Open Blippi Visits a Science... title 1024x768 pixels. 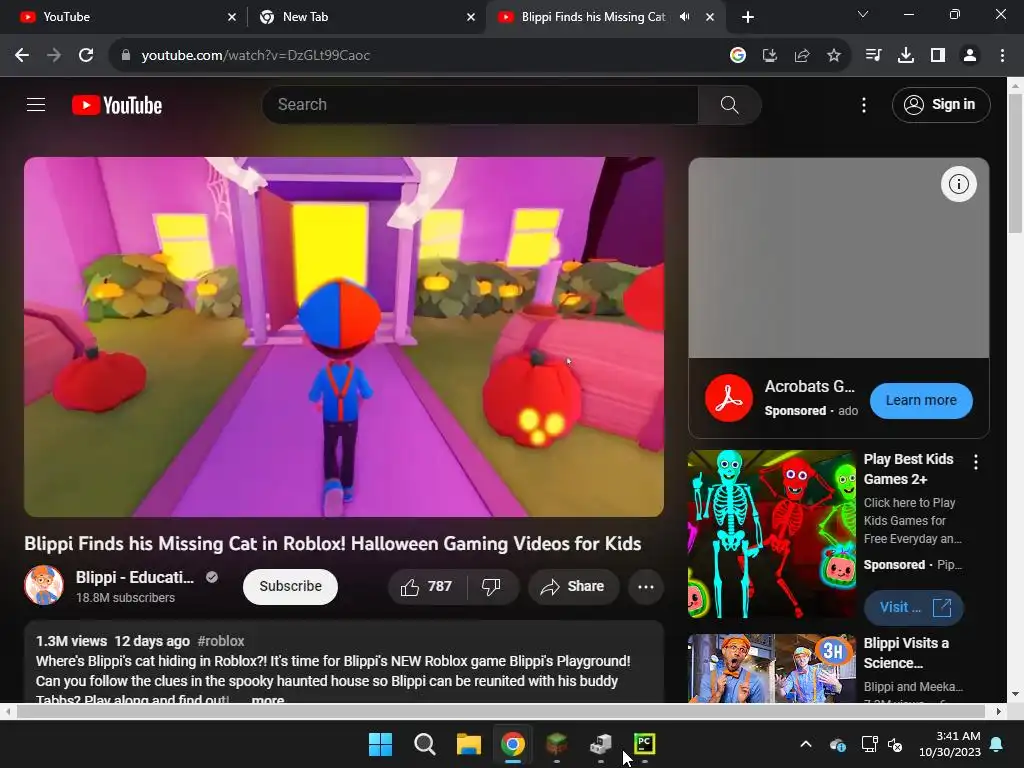pyautogui.click(x=906, y=653)
